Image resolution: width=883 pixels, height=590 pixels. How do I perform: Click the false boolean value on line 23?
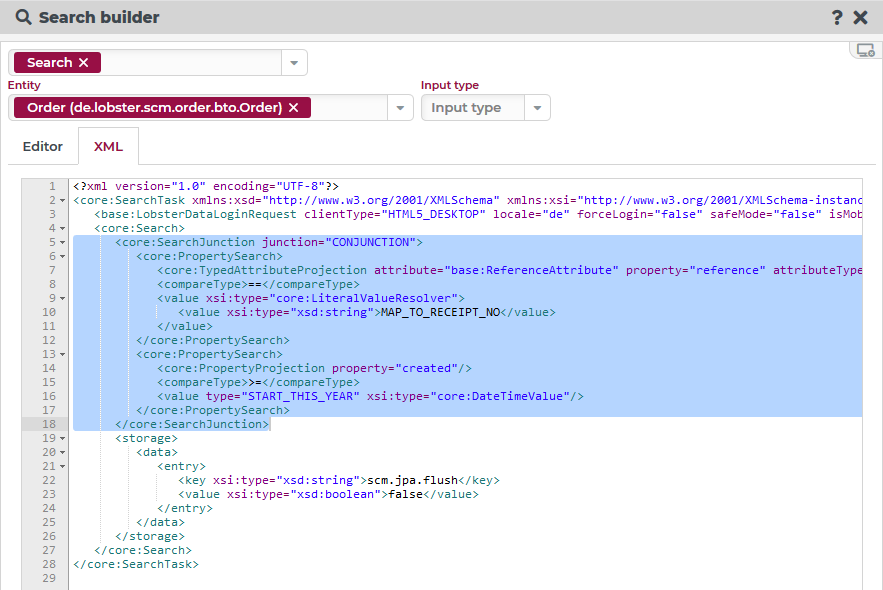click(405, 494)
